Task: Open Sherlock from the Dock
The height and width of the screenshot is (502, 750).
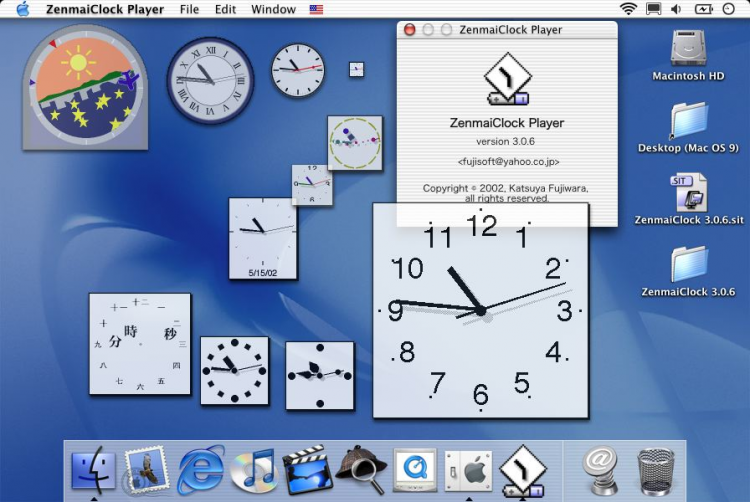Action: [x=362, y=470]
